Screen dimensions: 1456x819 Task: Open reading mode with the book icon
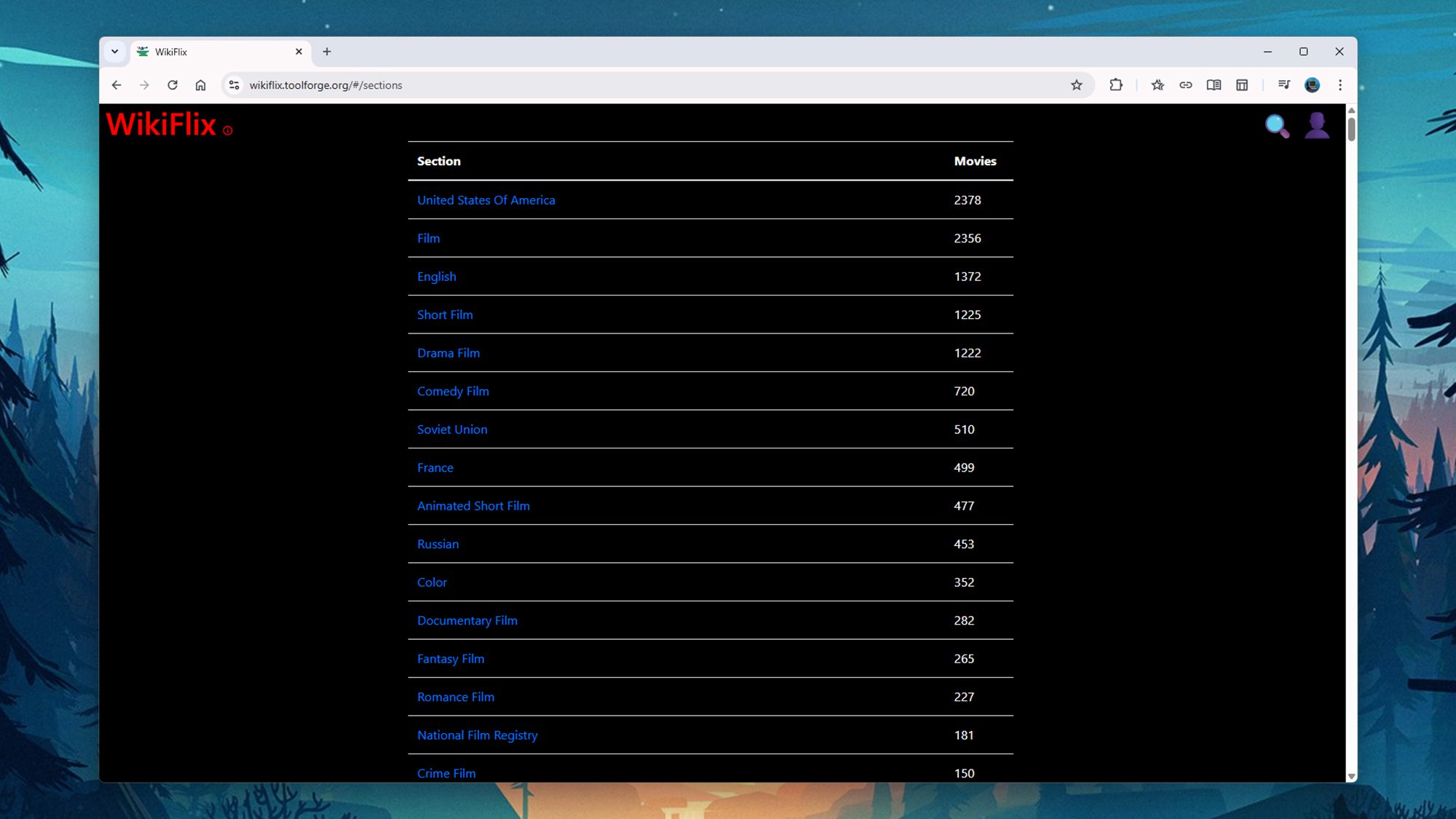tap(1214, 84)
